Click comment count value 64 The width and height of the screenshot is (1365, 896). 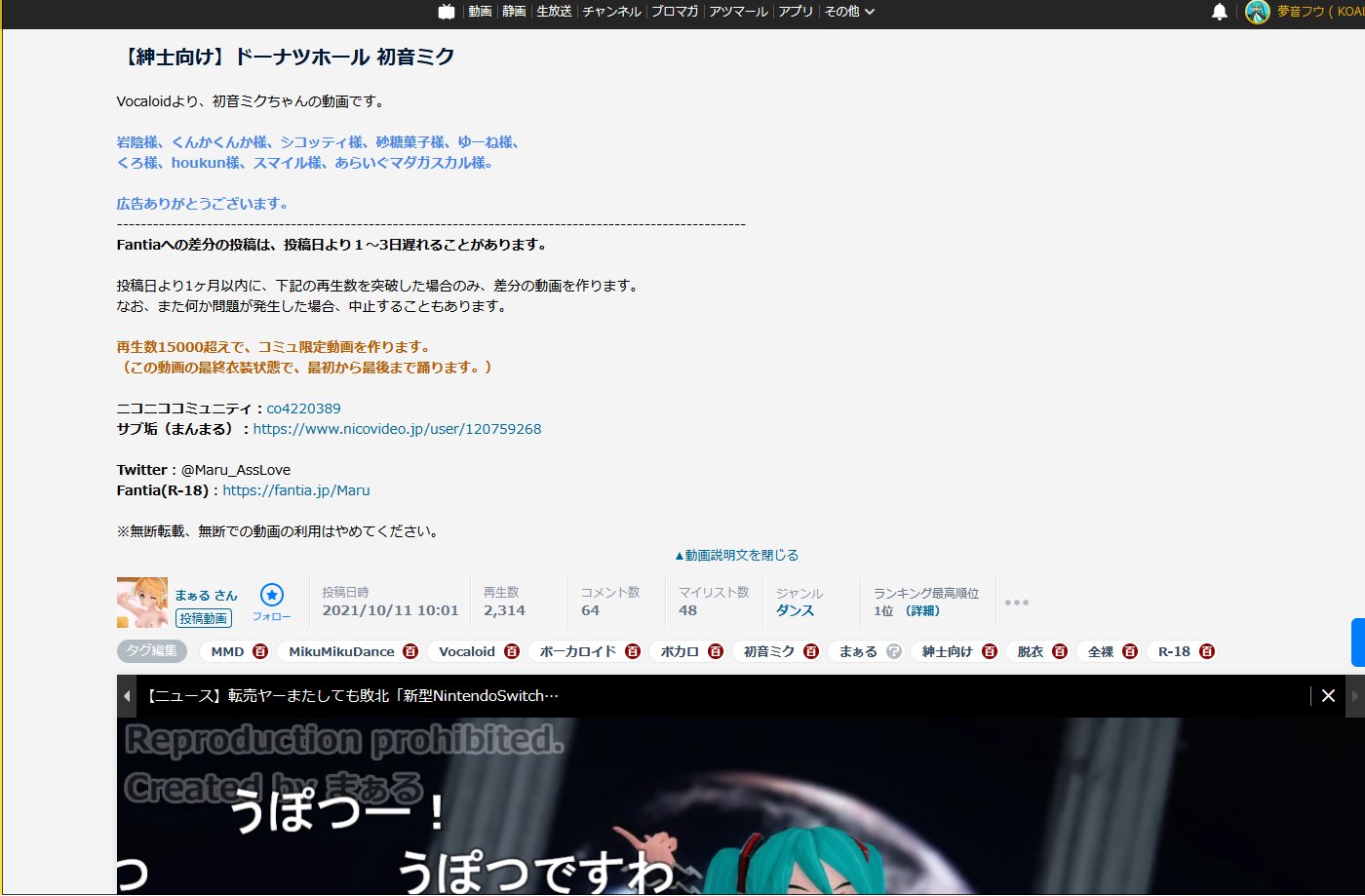coord(590,610)
